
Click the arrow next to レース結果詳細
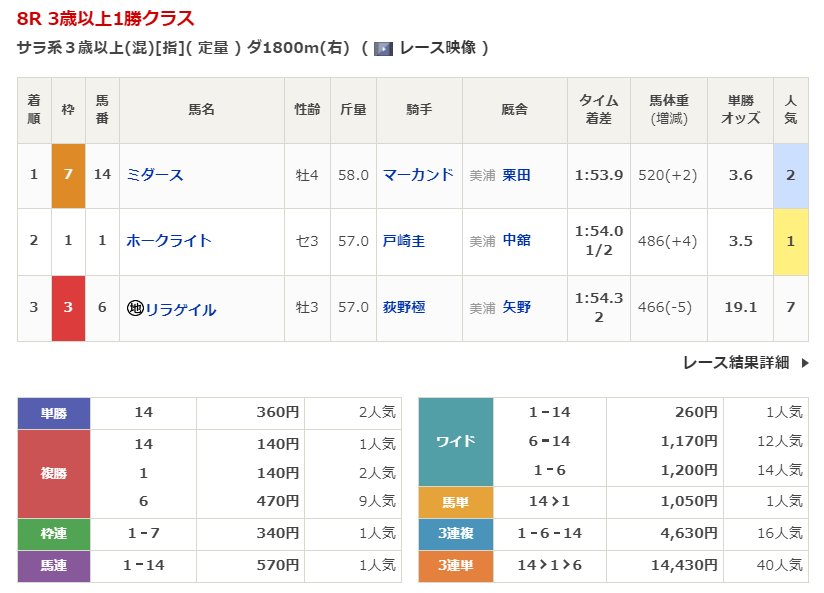(x=805, y=363)
